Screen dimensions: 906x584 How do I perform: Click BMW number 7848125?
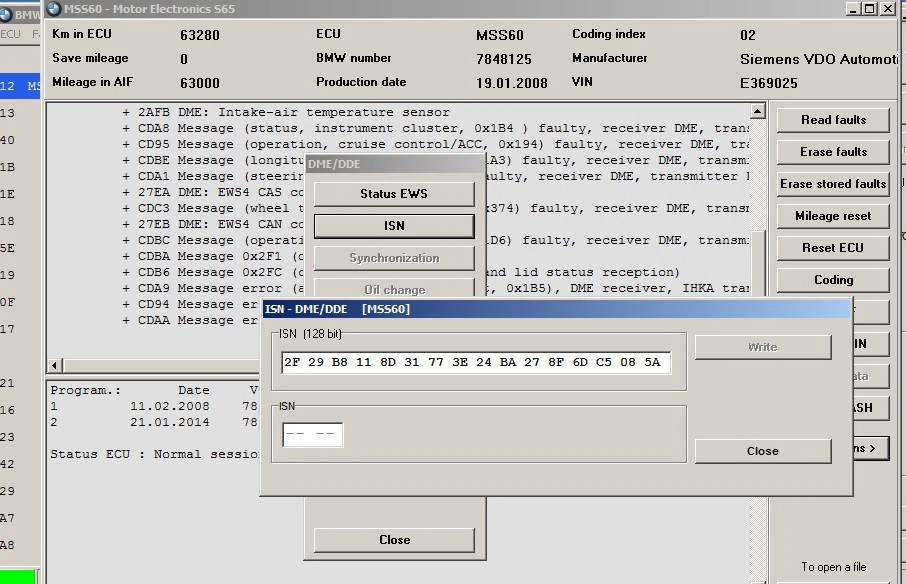tap(503, 59)
